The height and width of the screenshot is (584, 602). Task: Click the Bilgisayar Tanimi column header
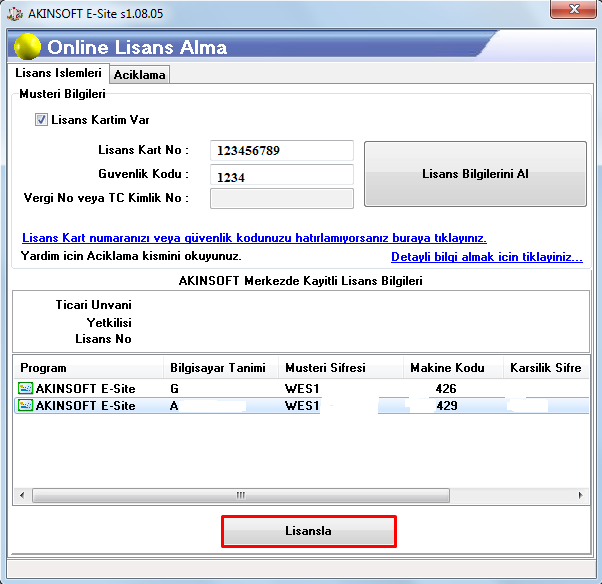[221, 367]
